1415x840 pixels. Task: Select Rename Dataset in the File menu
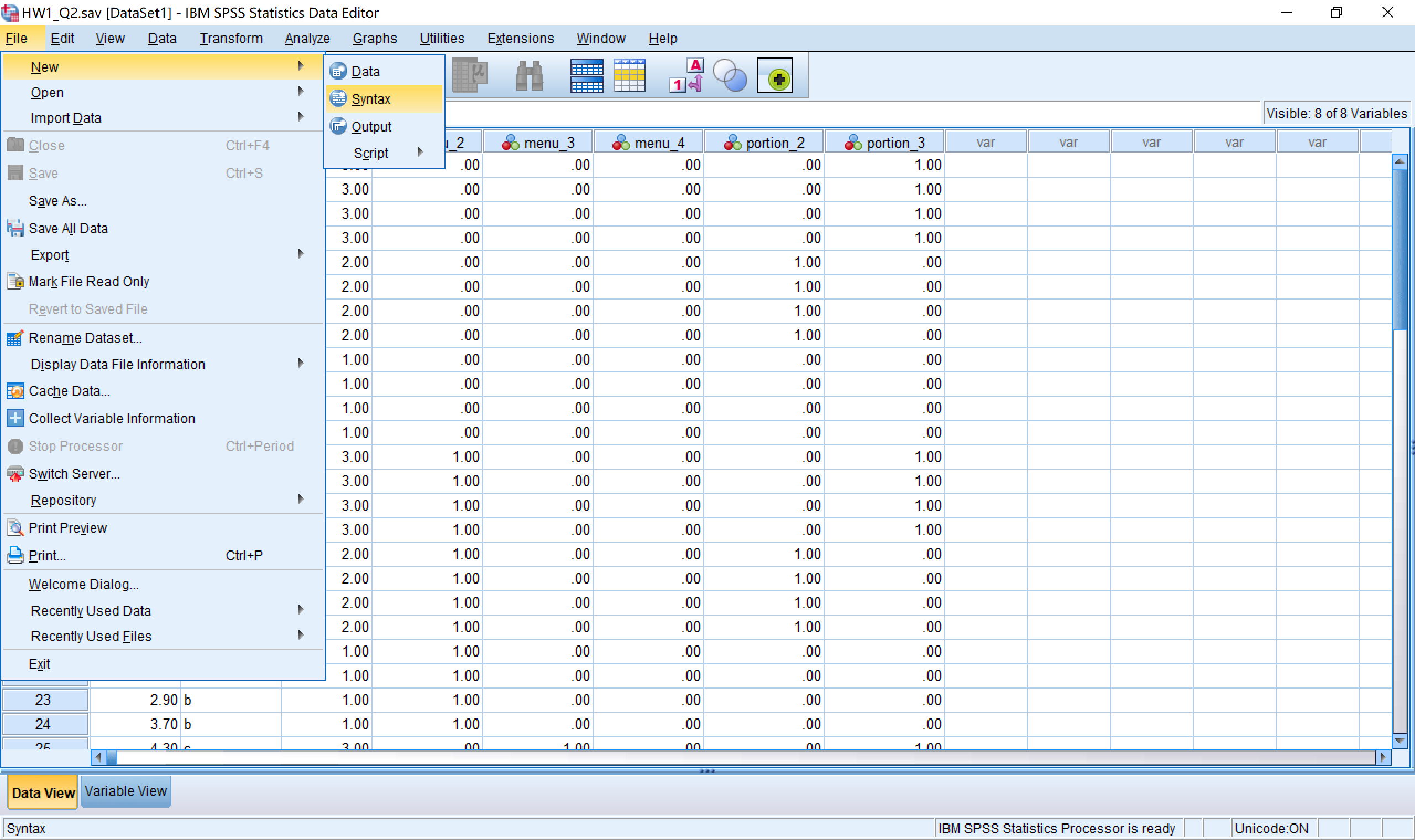pyautogui.click(x=86, y=337)
